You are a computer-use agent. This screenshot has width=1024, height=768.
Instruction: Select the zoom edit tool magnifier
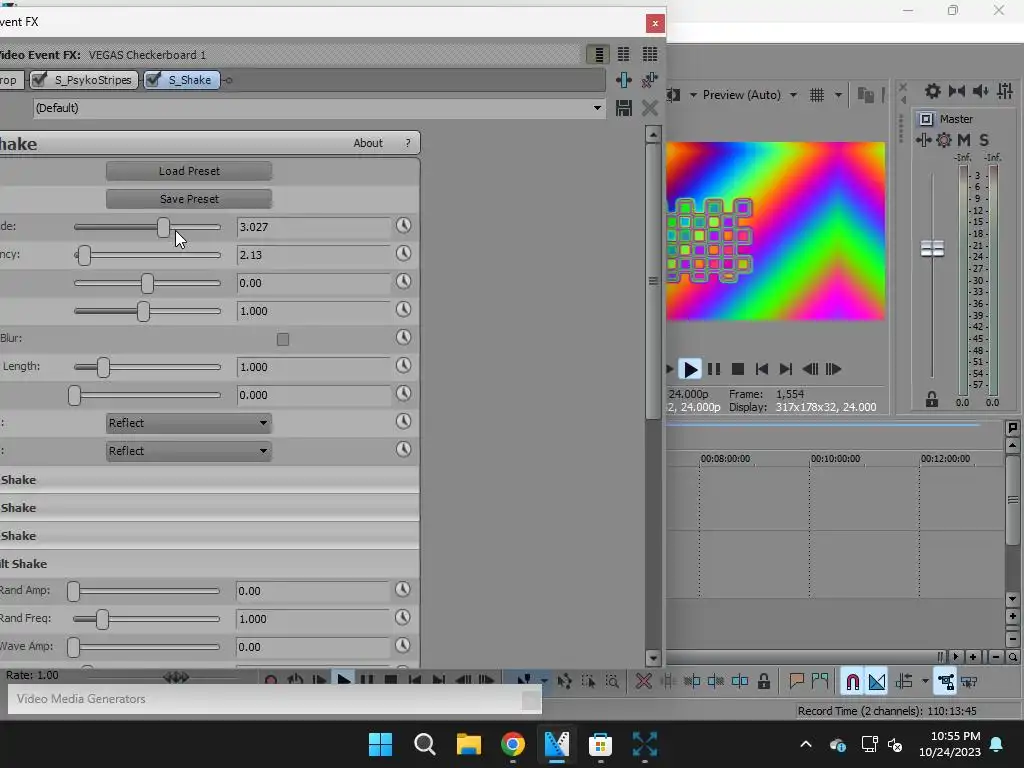612,682
